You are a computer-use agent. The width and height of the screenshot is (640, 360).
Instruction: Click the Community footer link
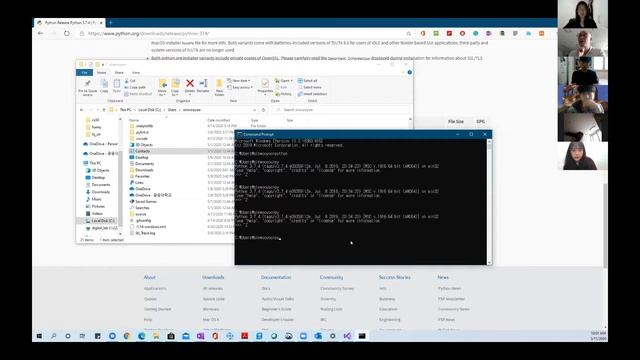pyautogui.click(x=331, y=277)
